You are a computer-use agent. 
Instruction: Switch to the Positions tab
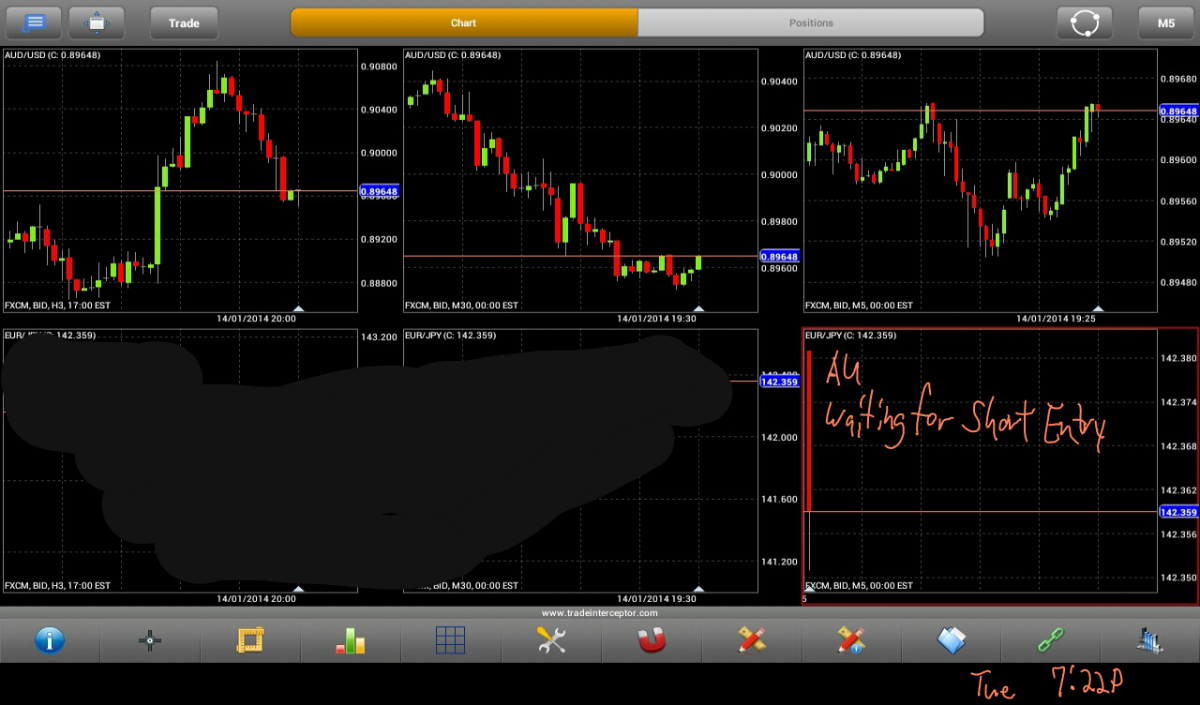(x=811, y=22)
